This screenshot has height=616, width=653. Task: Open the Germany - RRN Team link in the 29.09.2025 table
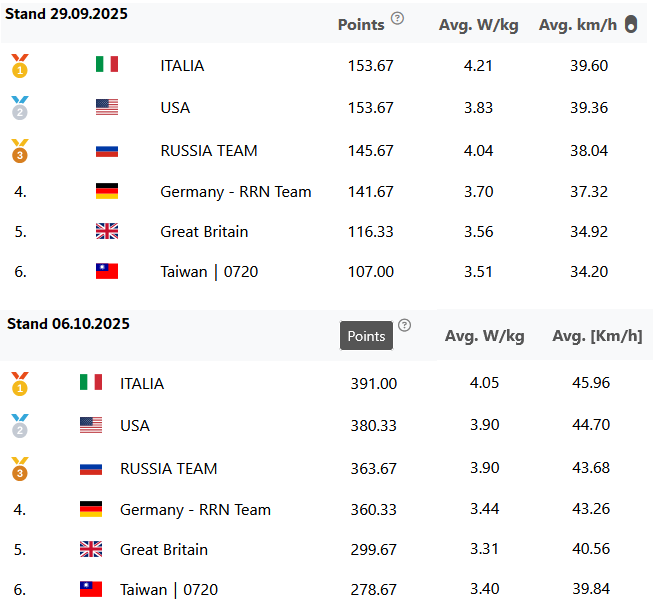pyautogui.click(x=236, y=192)
